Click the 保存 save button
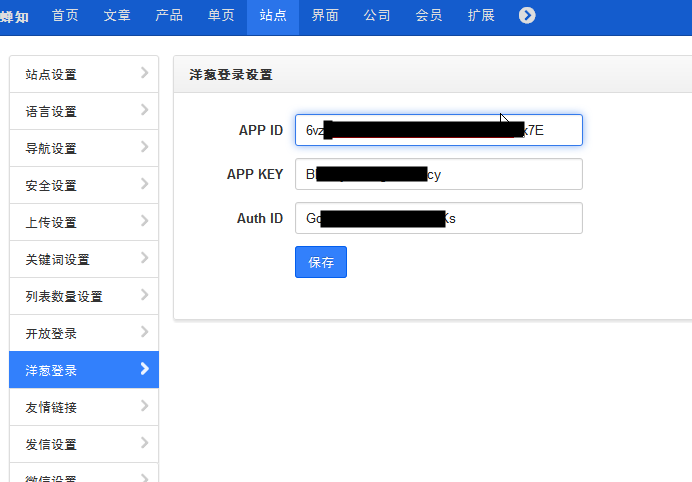692x482 pixels. point(320,262)
